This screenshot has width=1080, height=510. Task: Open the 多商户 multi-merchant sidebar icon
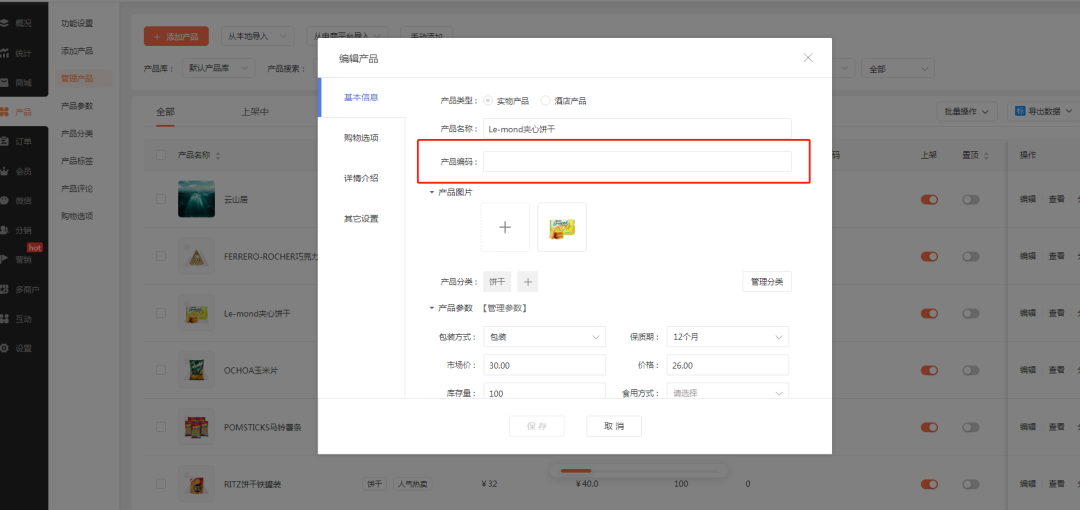(x=5, y=289)
